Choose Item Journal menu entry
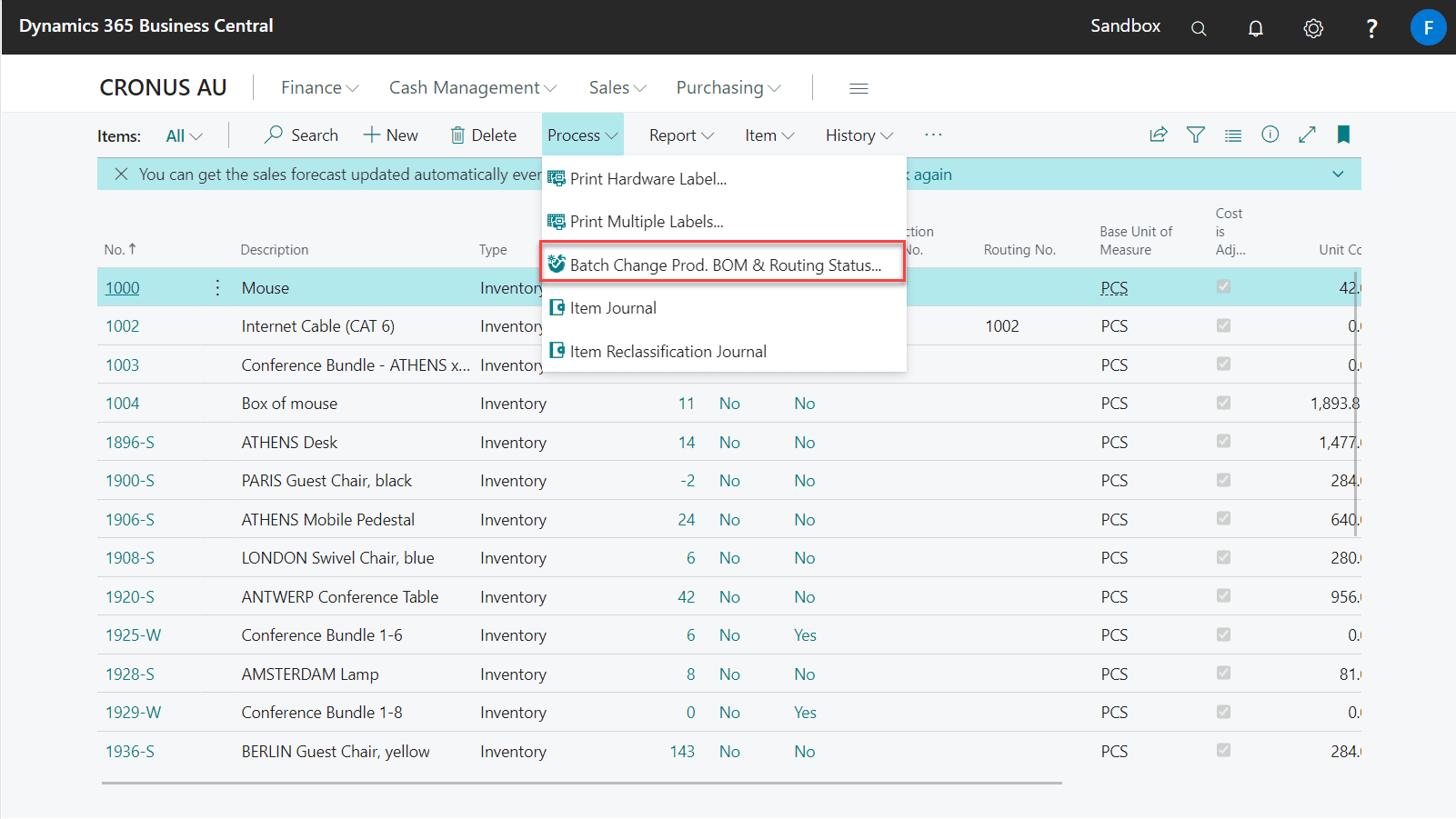The width and height of the screenshot is (1456, 819). [x=724, y=308]
